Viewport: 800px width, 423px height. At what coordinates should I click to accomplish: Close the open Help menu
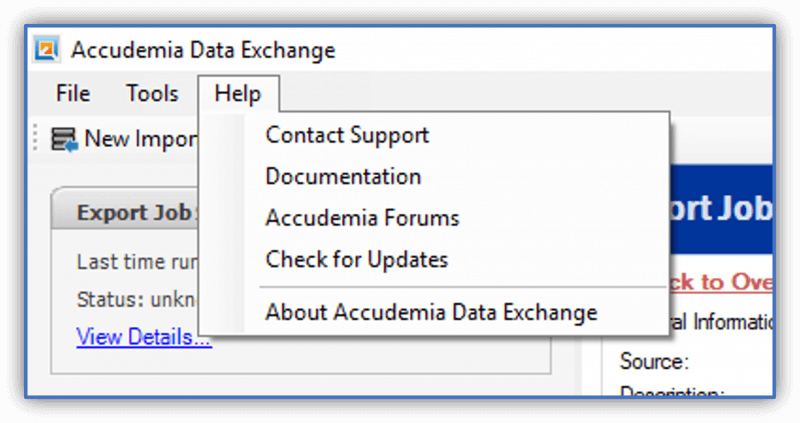click(238, 94)
